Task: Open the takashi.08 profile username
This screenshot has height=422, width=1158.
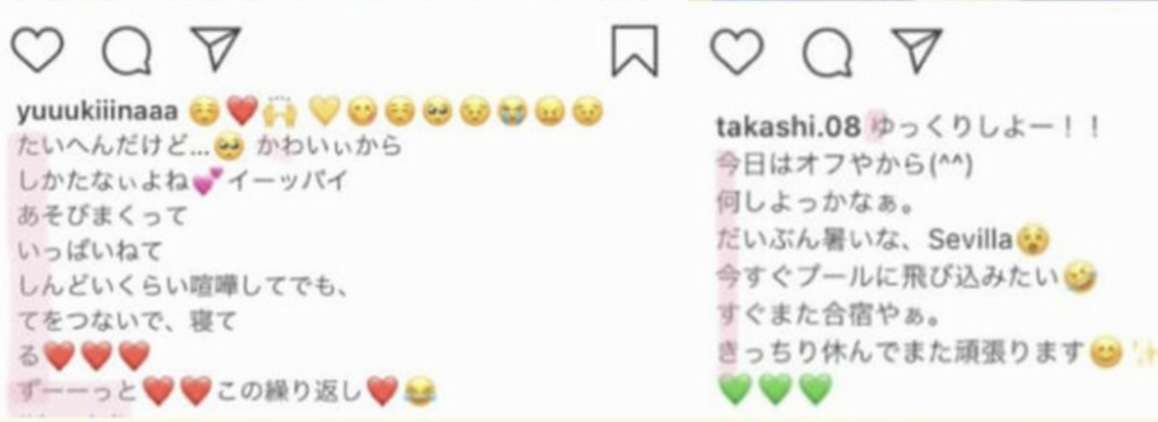Action: (x=789, y=127)
